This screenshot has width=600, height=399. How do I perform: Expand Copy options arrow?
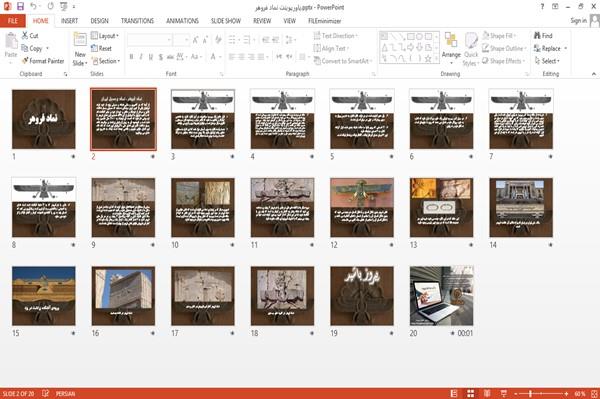(x=47, y=48)
